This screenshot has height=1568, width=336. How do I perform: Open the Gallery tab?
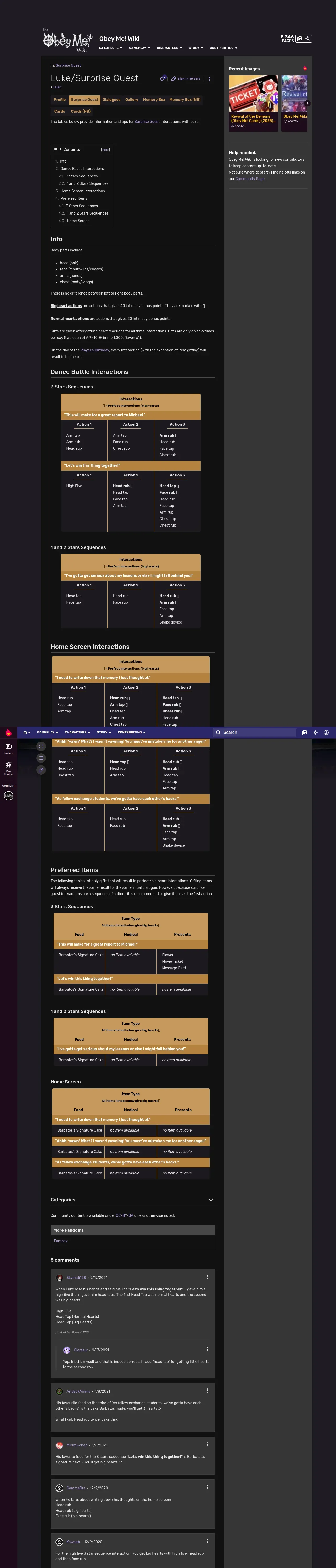[132, 99]
